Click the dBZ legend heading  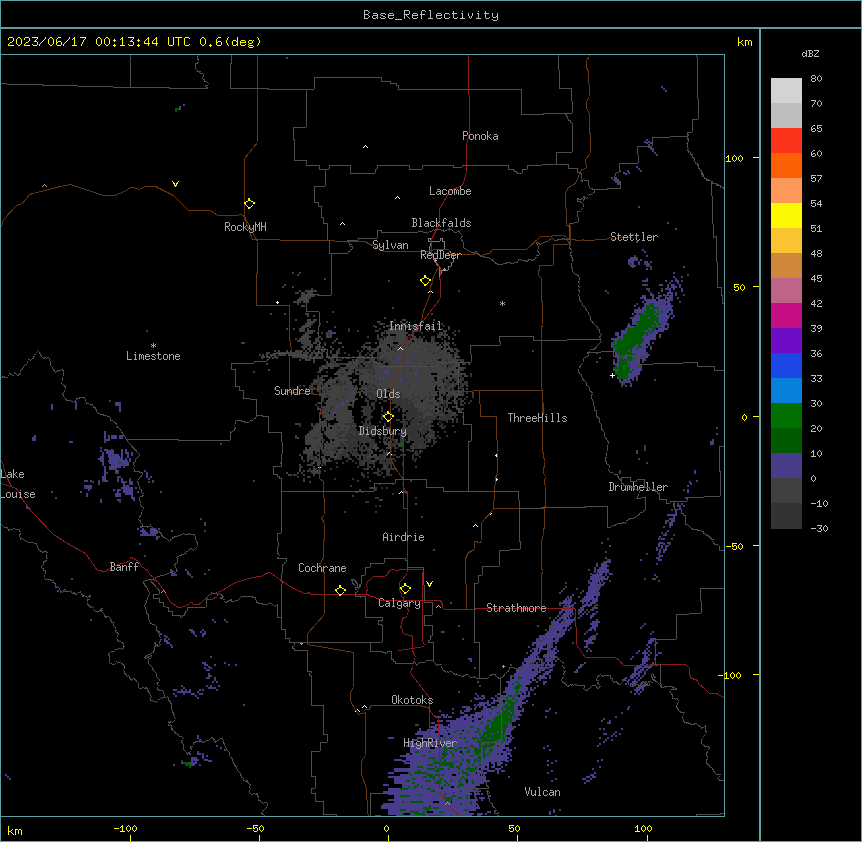click(x=810, y=53)
